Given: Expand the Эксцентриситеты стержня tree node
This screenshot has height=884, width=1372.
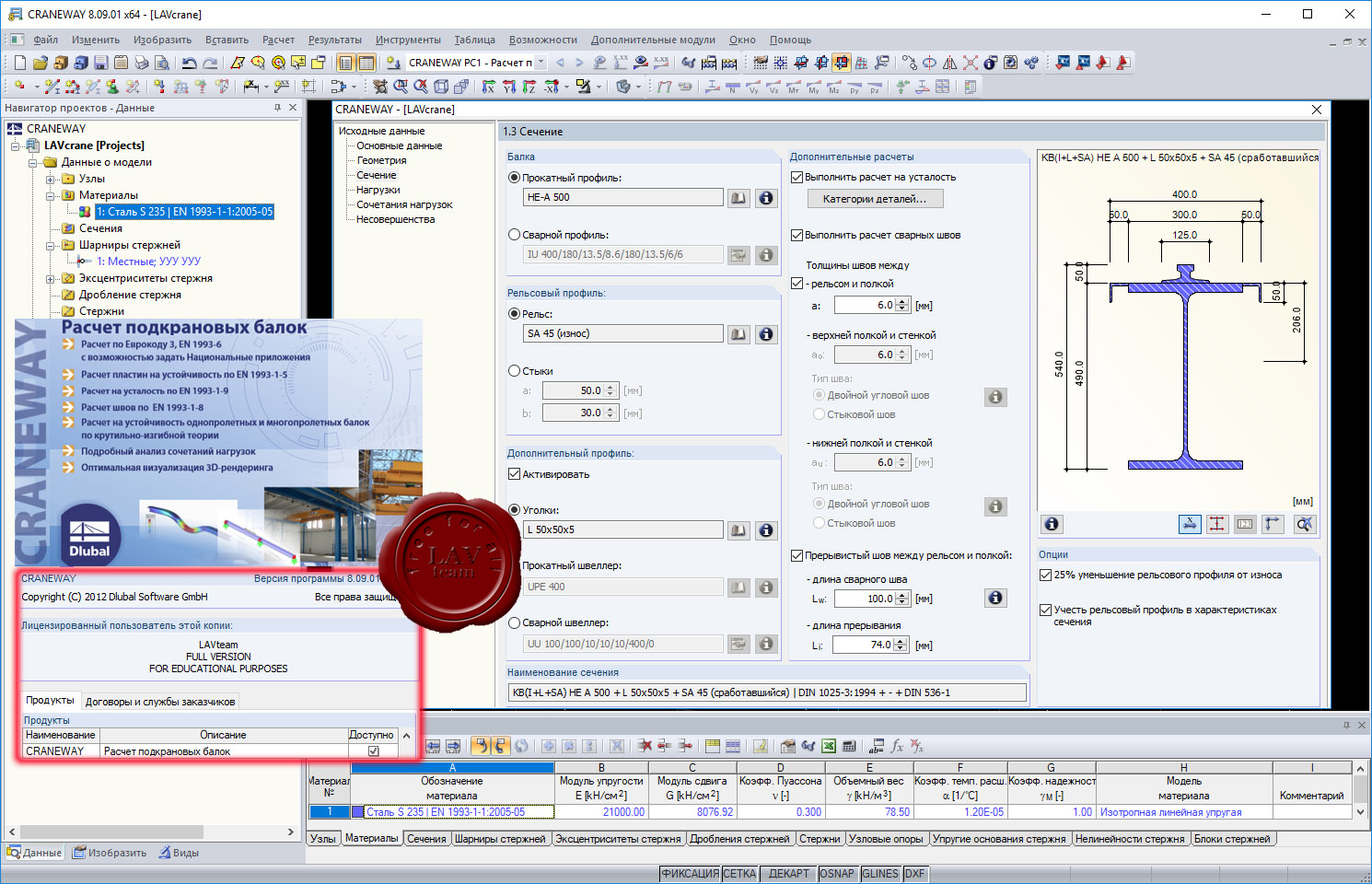Looking at the screenshot, I should (x=51, y=278).
